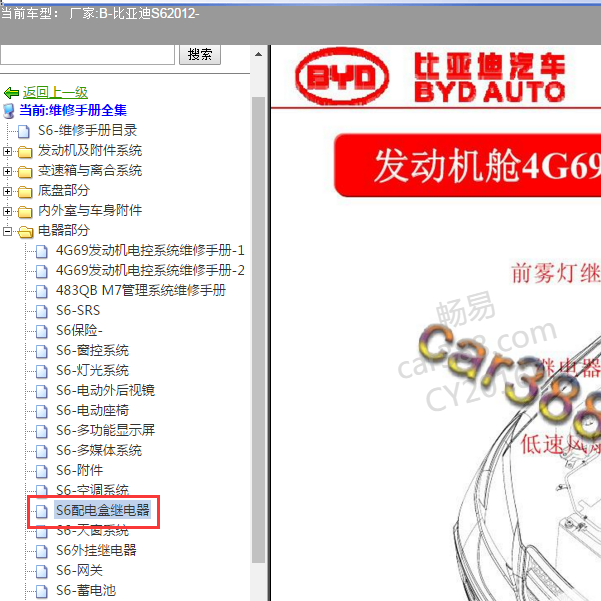Select 内外室与车身附件 tree label
Viewport: 601px width, 601px height.
click(x=90, y=210)
